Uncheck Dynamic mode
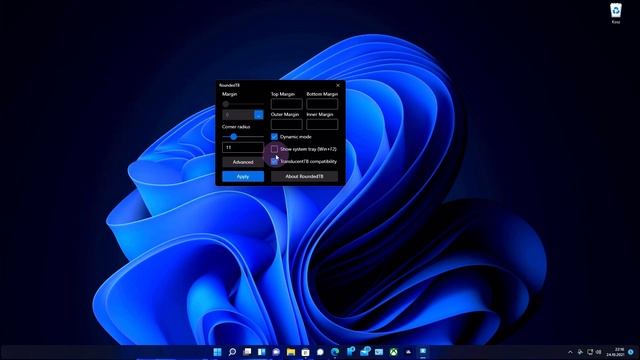The image size is (640, 360). click(274, 137)
